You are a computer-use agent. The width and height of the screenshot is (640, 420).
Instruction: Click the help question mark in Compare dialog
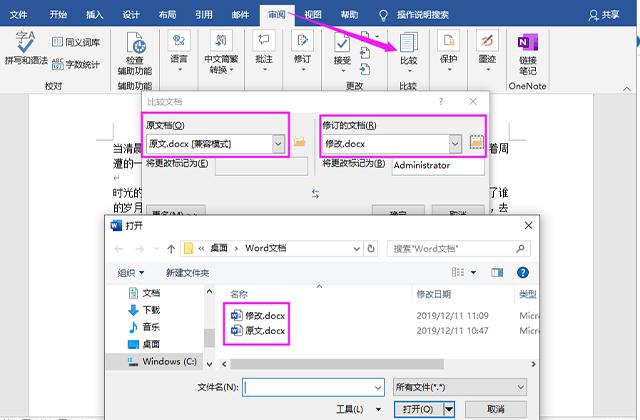point(441,101)
